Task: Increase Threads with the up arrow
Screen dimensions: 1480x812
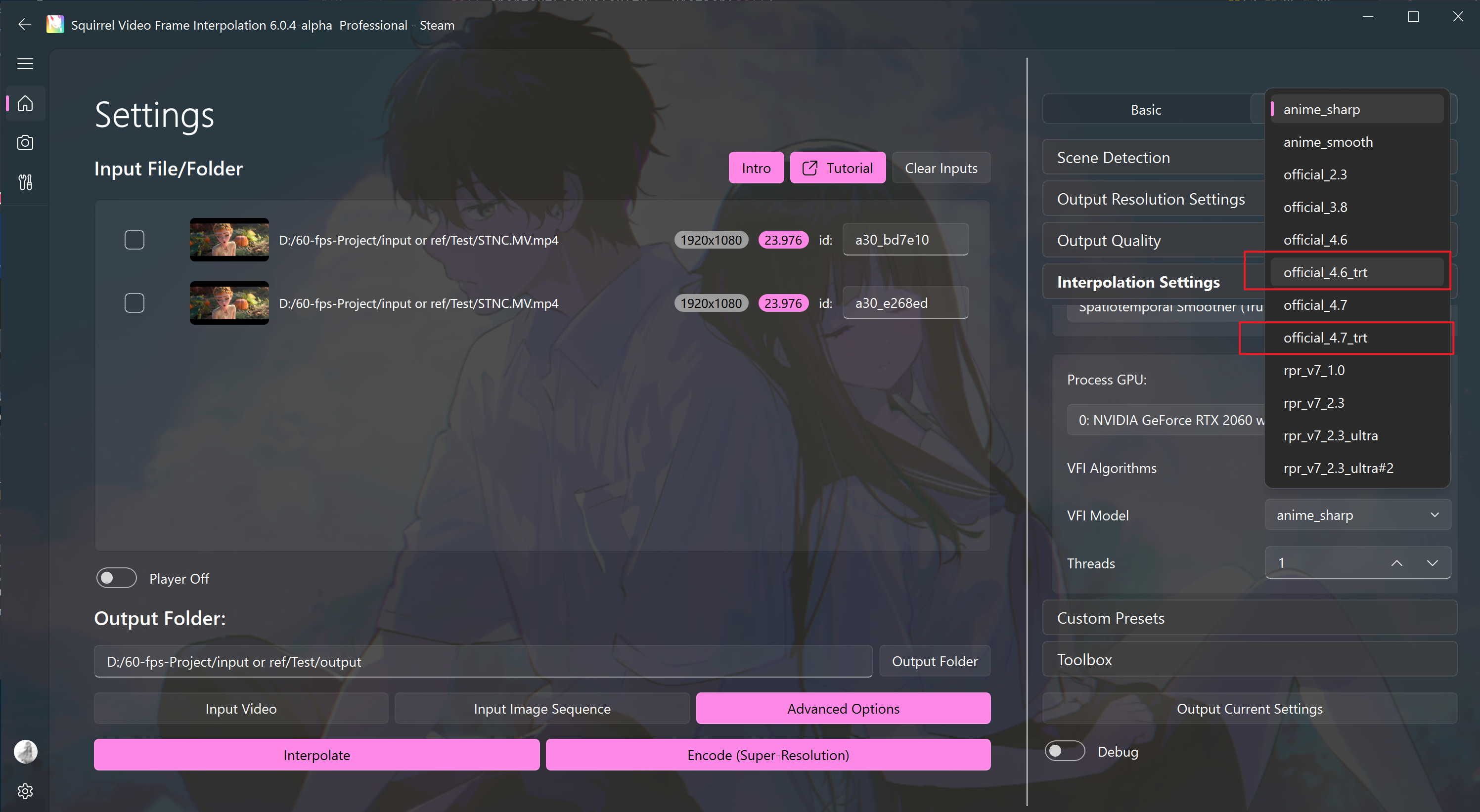Action: pos(1397,563)
